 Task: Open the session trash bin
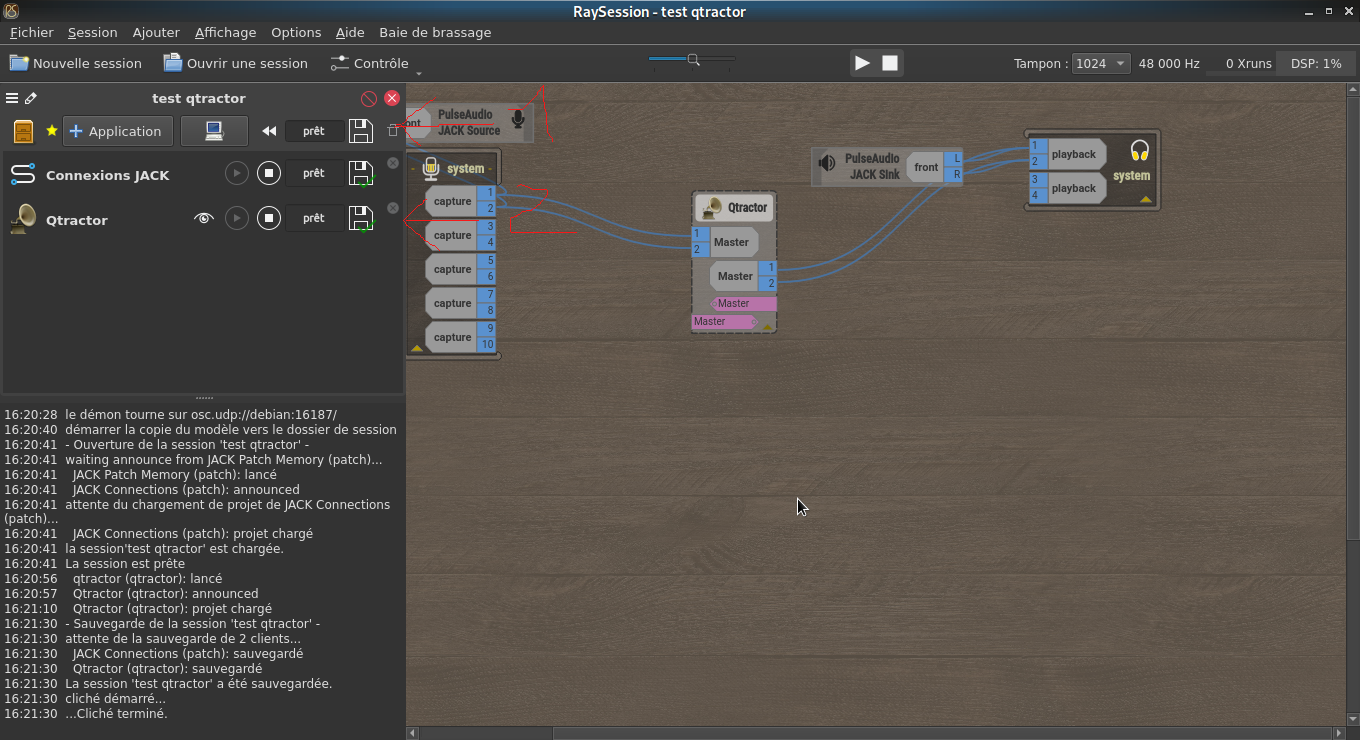(393, 131)
